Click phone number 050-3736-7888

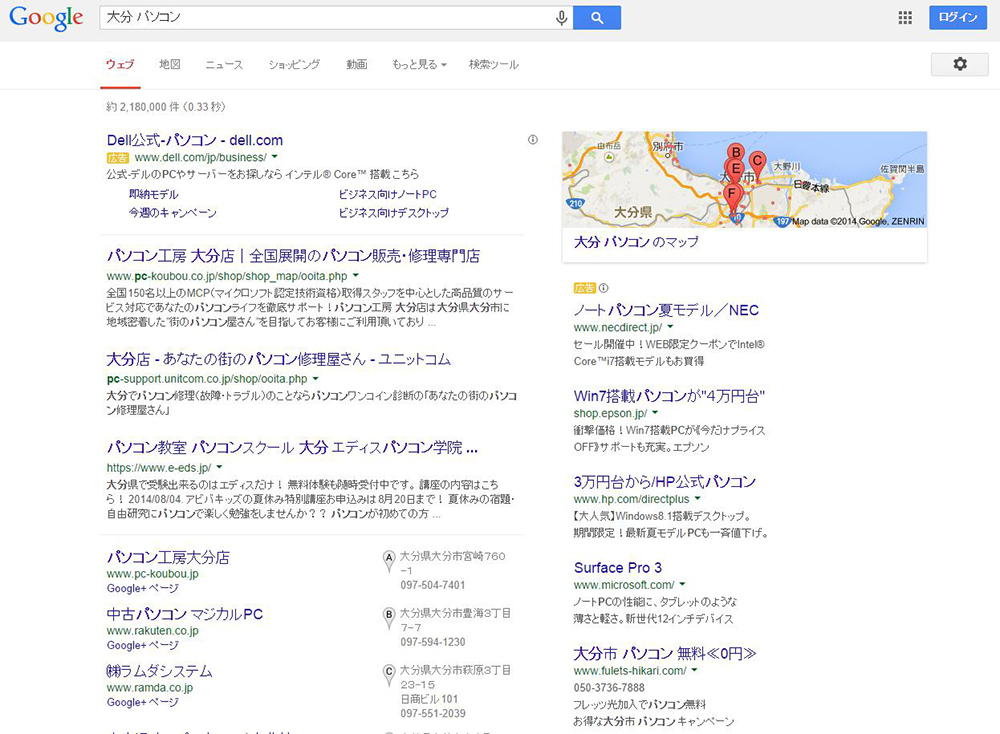[x=608, y=687]
